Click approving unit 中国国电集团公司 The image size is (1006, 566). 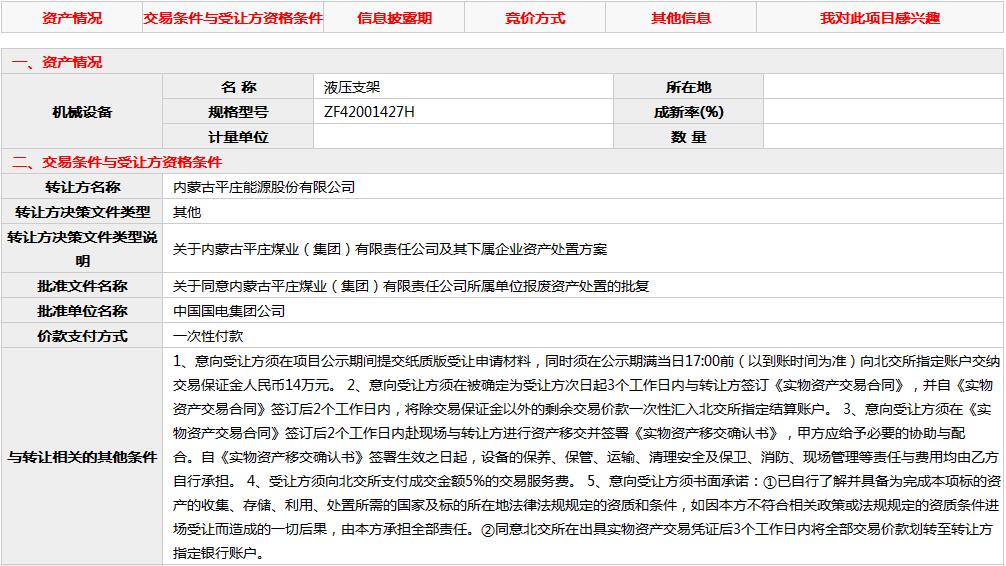pos(229,311)
